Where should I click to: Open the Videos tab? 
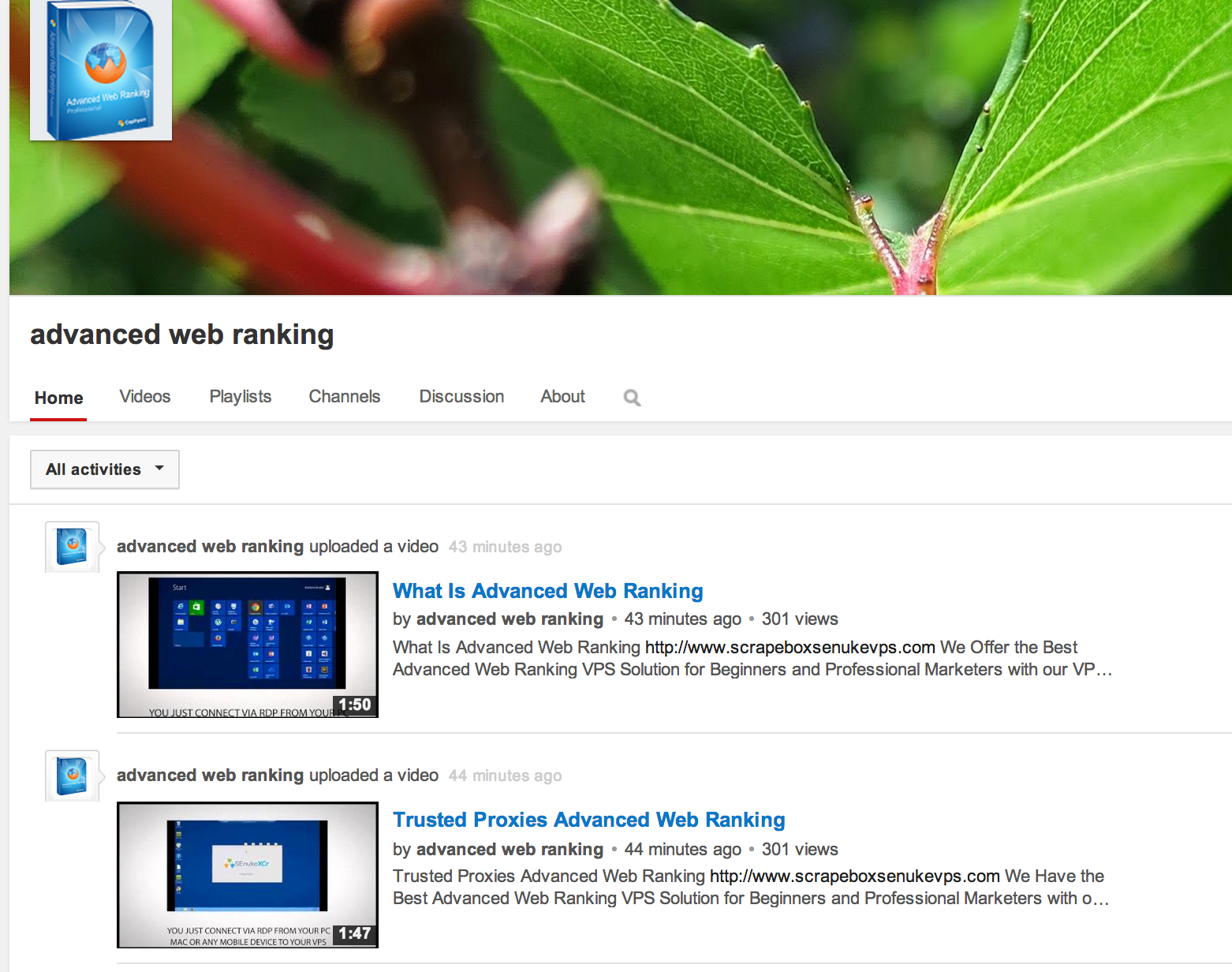[145, 397]
